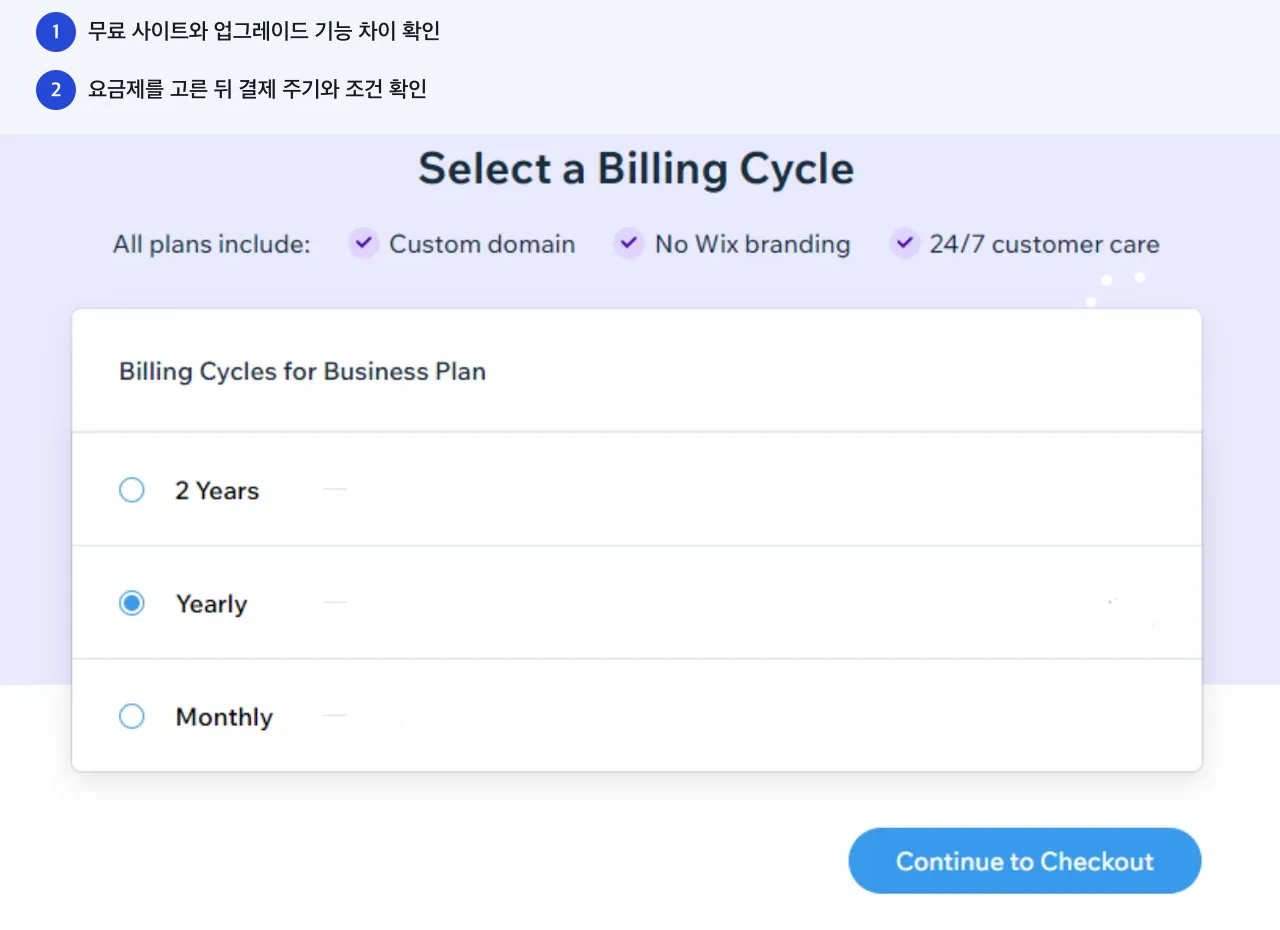Click the No Wix branding feature text

point(752,244)
